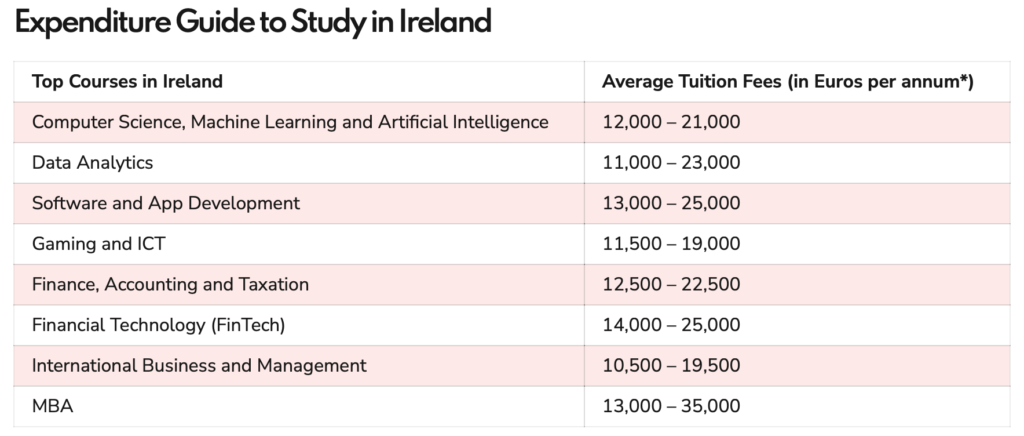This screenshot has height=436, width=1024.
Task: Click the 12,500 – 22,500 fee cell
Action: [x=671, y=284]
